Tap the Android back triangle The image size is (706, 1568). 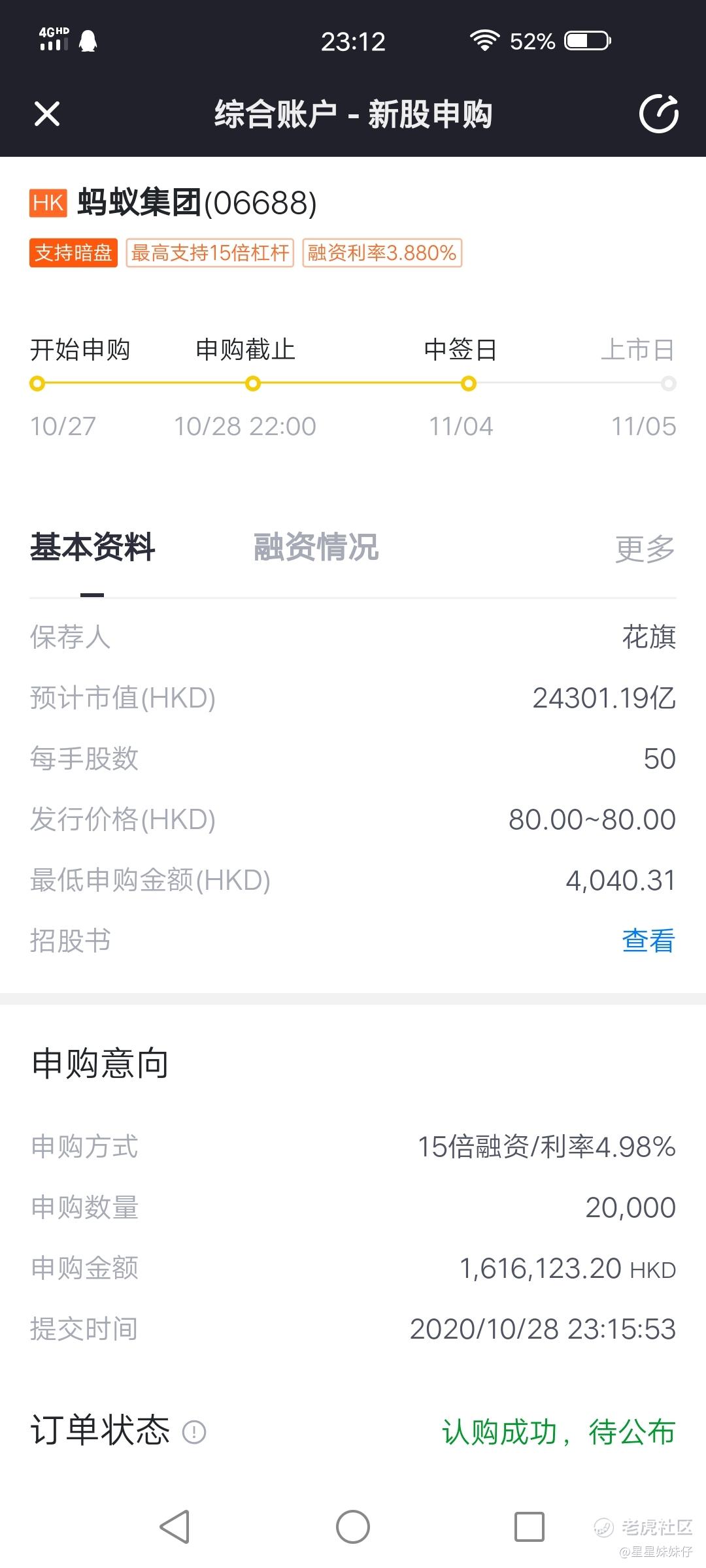coord(175,1527)
